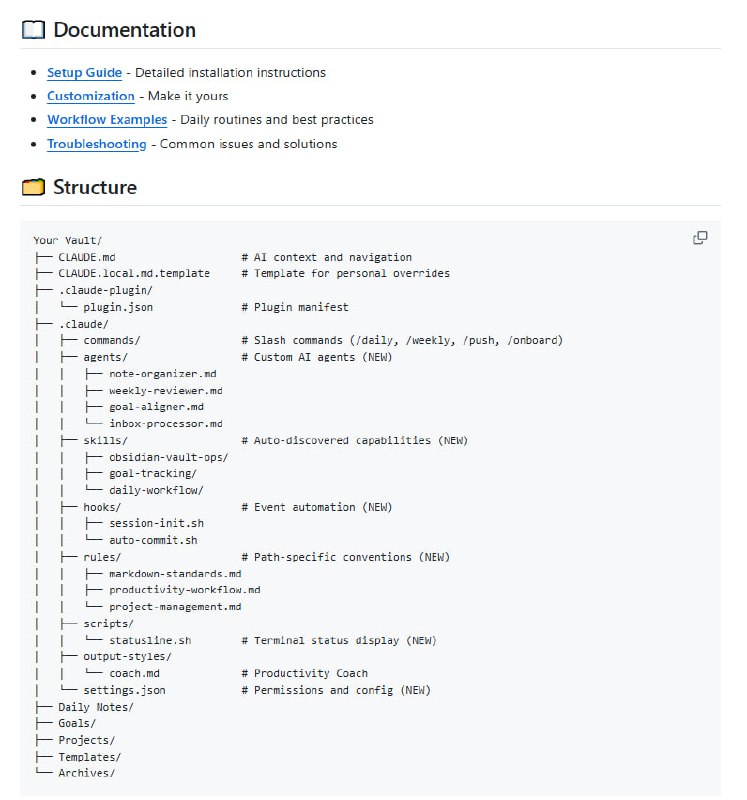Image resolution: width=747 pixels, height=800 pixels.
Task: Click CLAUDE.md in the tree
Action: tap(87, 257)
